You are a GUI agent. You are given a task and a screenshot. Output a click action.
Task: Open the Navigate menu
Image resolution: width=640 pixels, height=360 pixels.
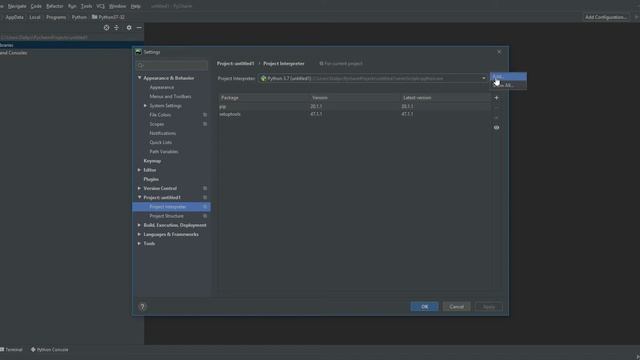coord(17,6)
